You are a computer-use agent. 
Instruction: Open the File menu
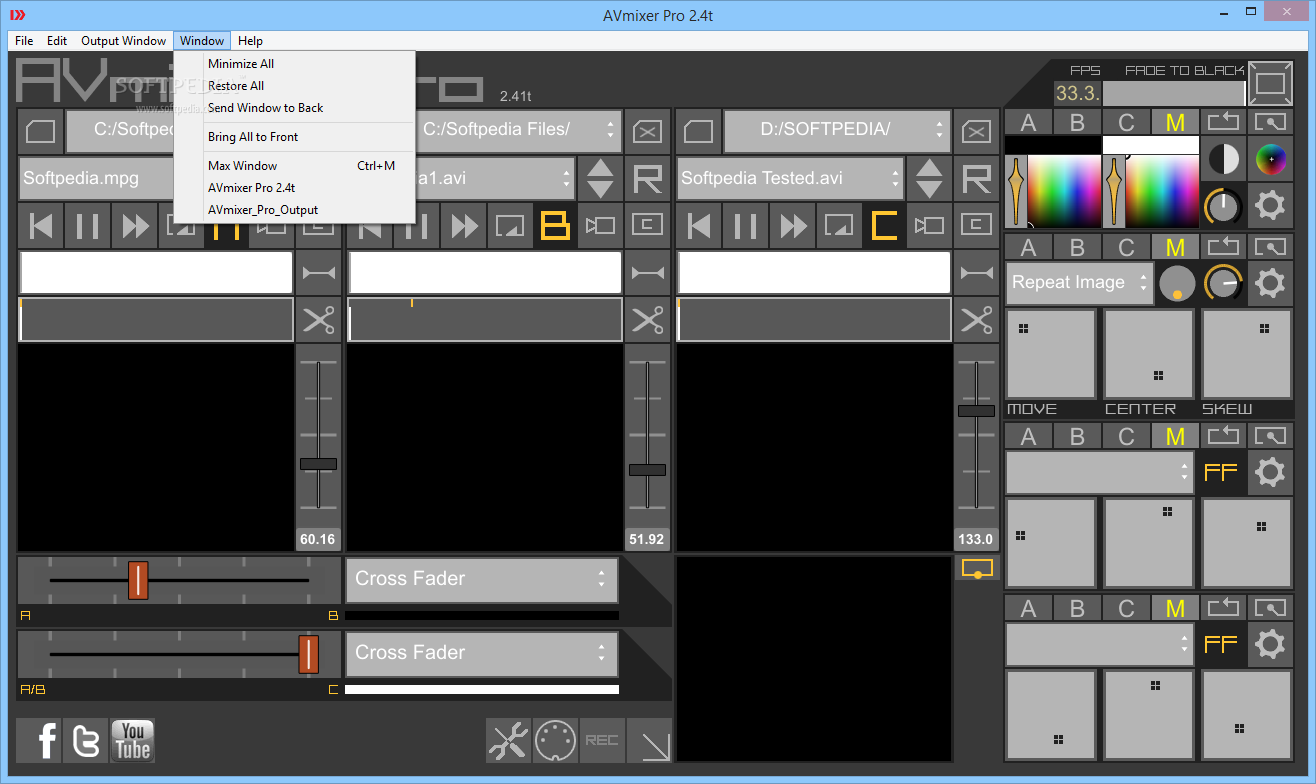pyautogui.click(x=24, y=41)
